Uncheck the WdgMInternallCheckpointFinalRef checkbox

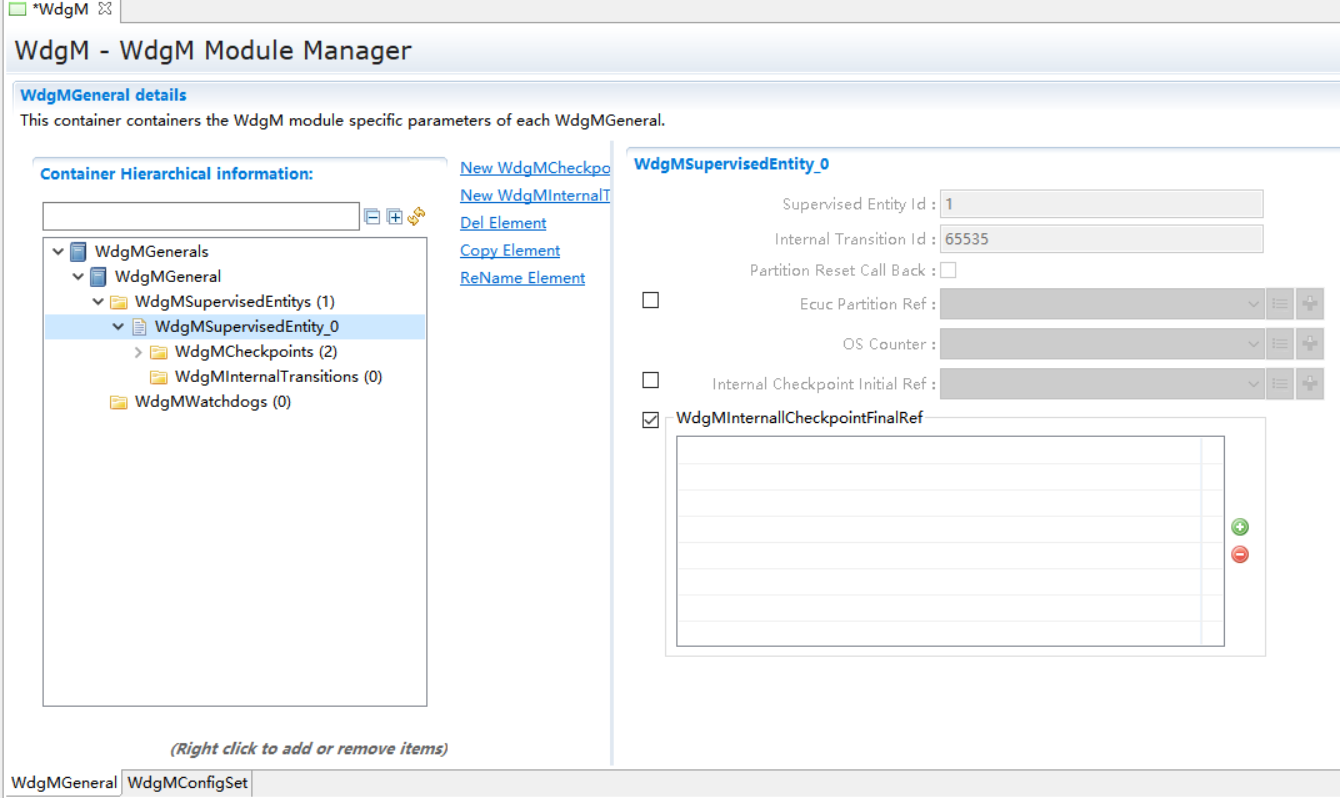(x=651, y=420)
